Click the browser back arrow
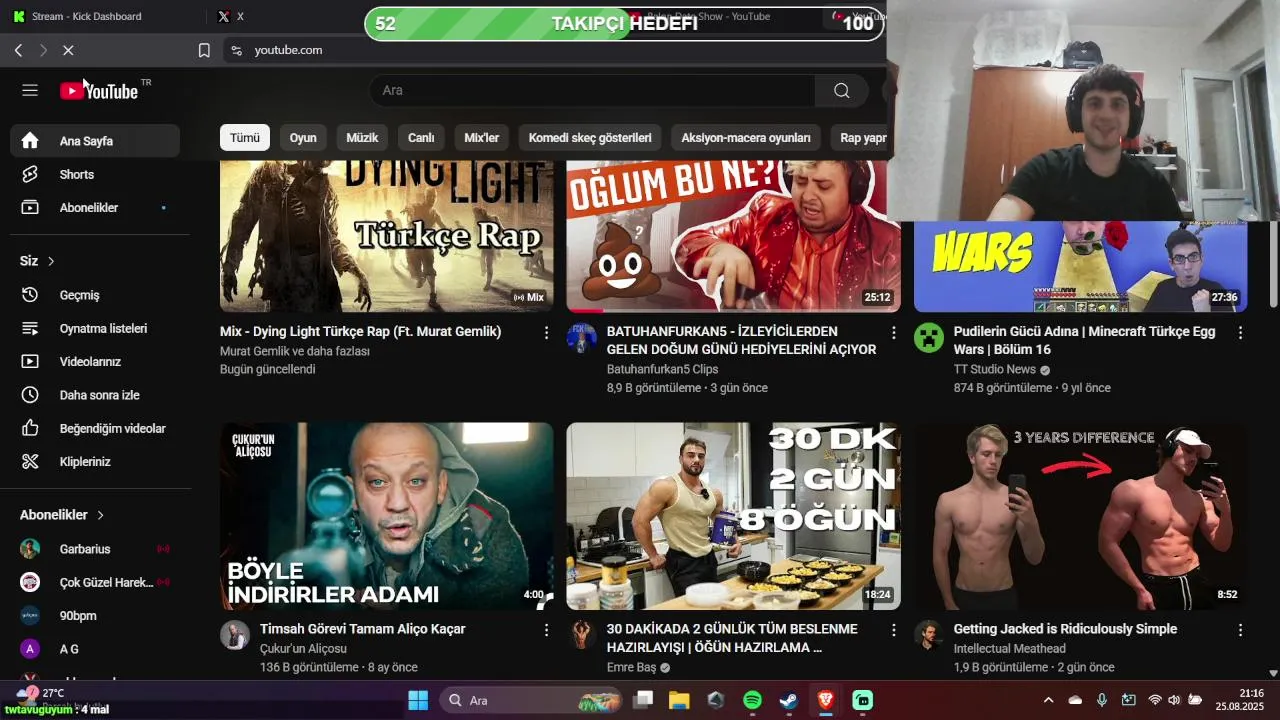1280x720 pixels. [18, 50]
